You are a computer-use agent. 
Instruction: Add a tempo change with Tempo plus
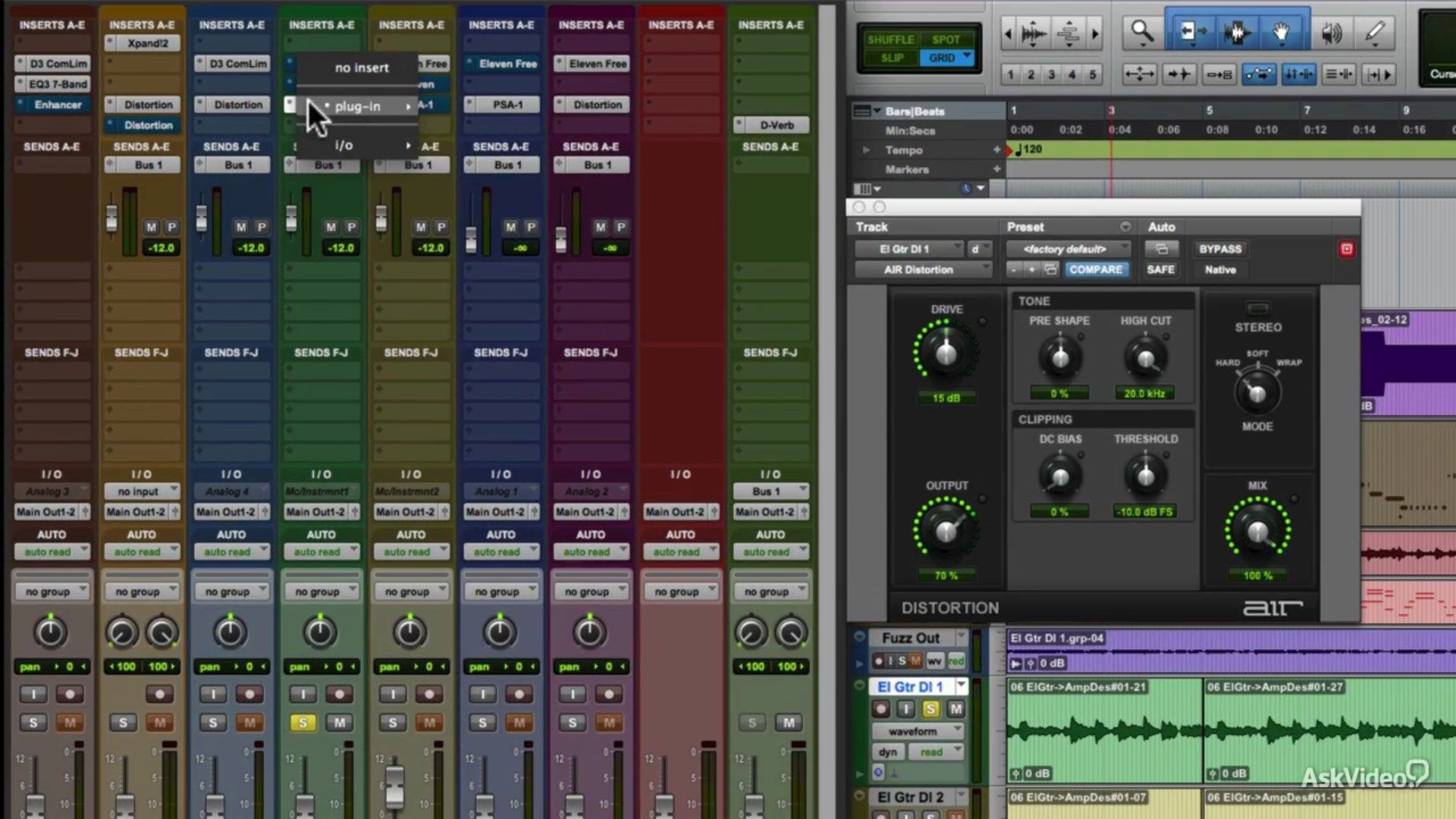click(996, 150)
